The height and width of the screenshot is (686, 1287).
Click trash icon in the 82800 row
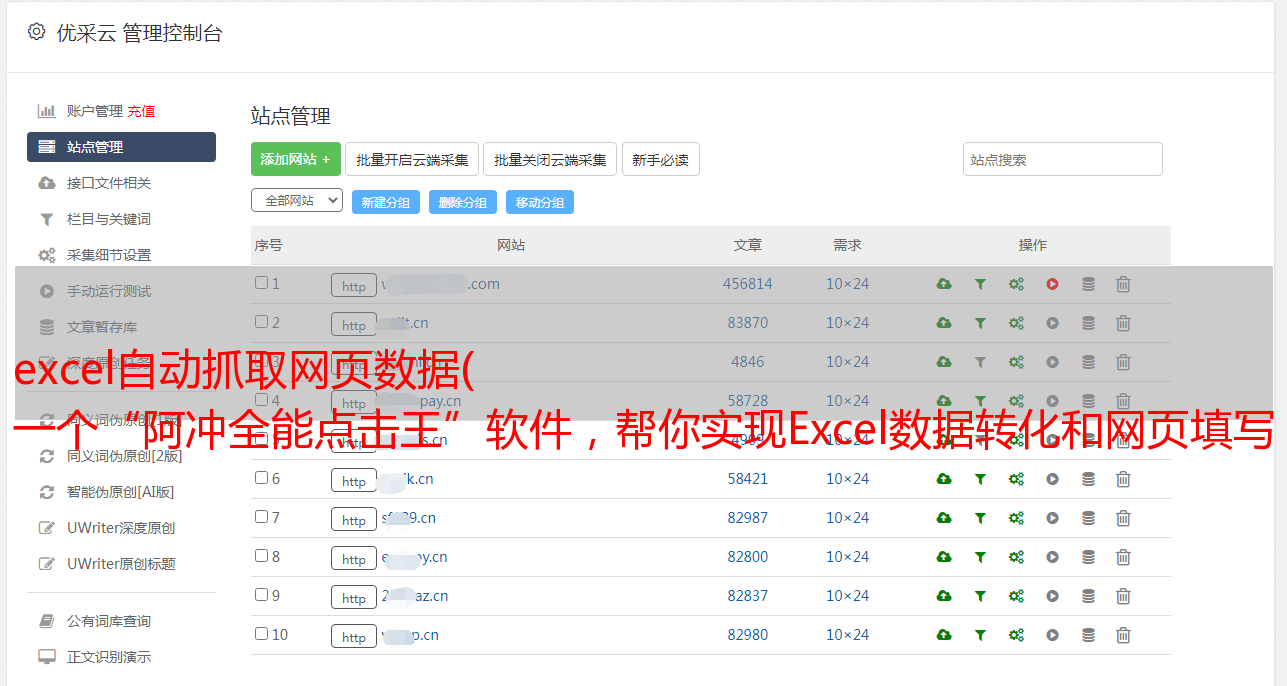[x=1123, y=557]
